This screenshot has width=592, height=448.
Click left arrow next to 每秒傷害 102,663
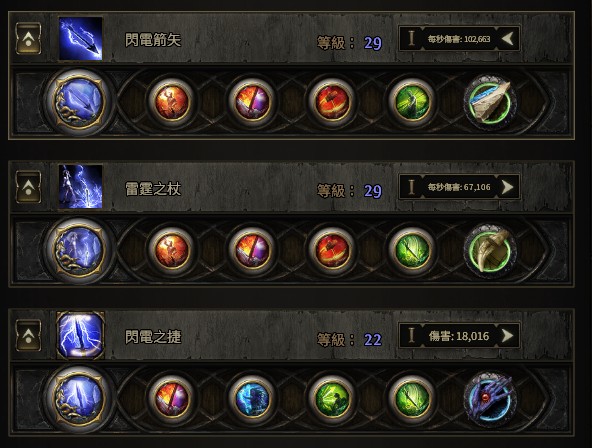click(x=507, y=38)
